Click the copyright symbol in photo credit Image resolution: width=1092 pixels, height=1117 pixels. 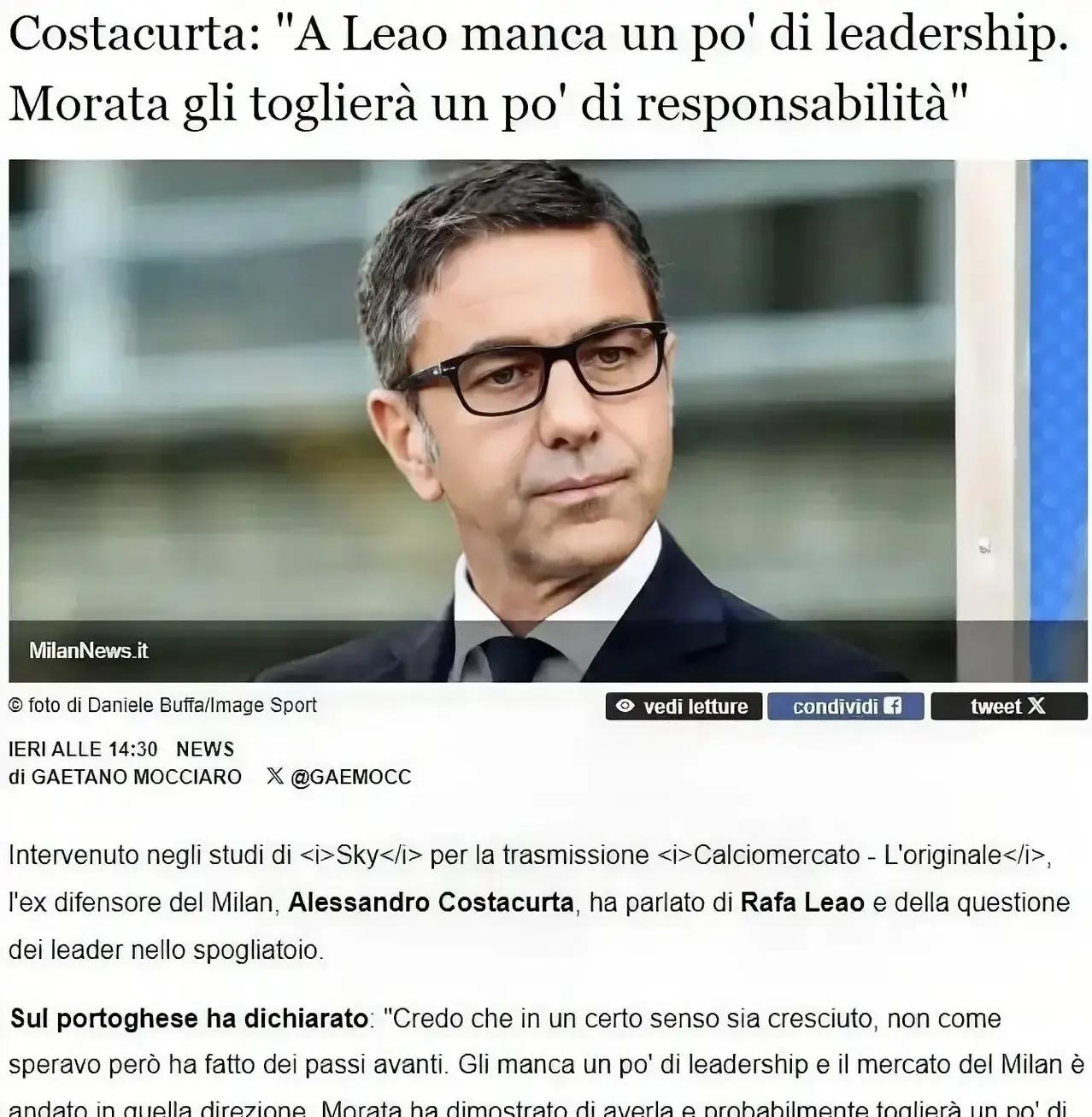click(x=15, y=706)
